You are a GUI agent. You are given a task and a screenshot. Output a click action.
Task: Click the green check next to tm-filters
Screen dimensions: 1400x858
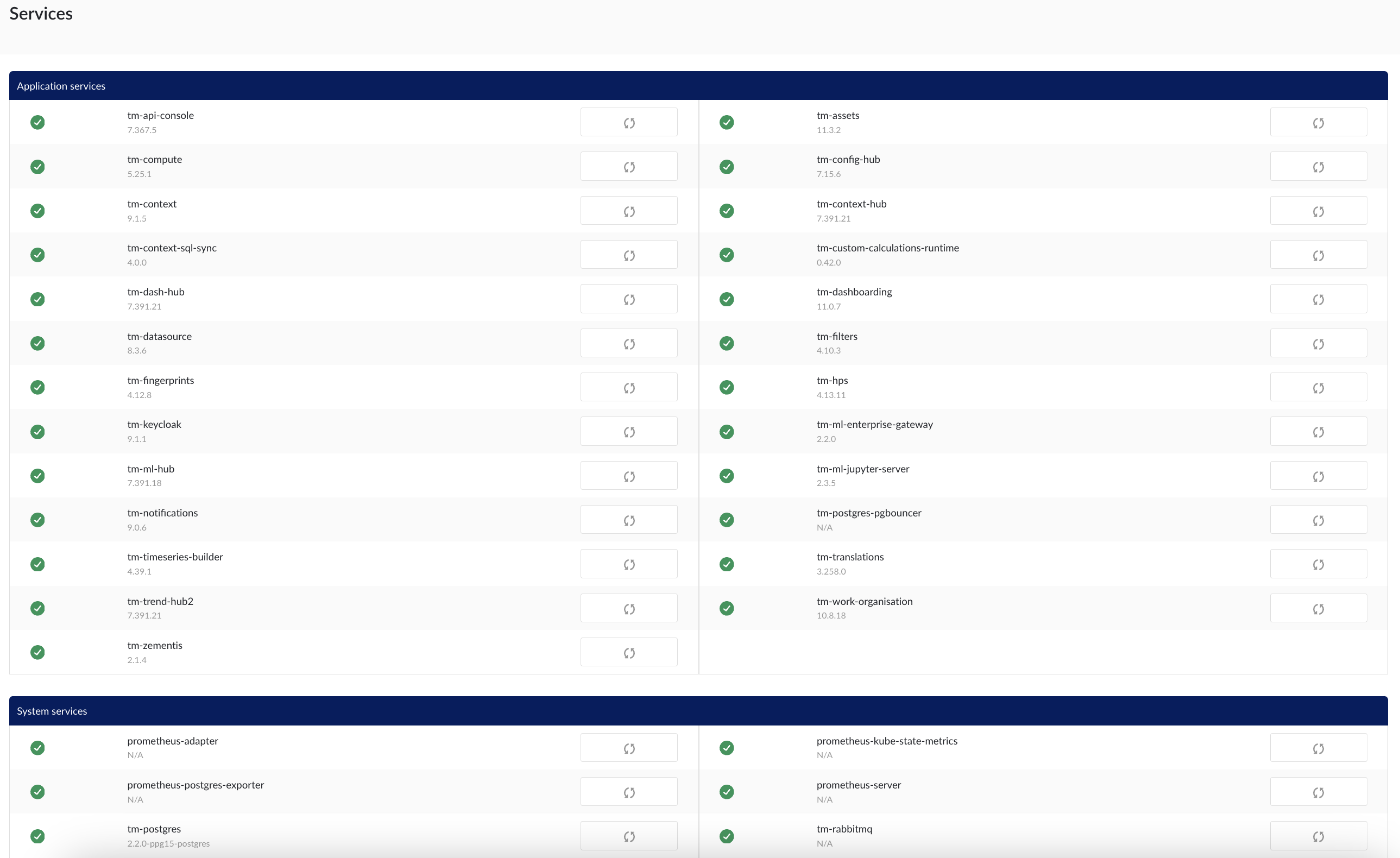(726, 343)
